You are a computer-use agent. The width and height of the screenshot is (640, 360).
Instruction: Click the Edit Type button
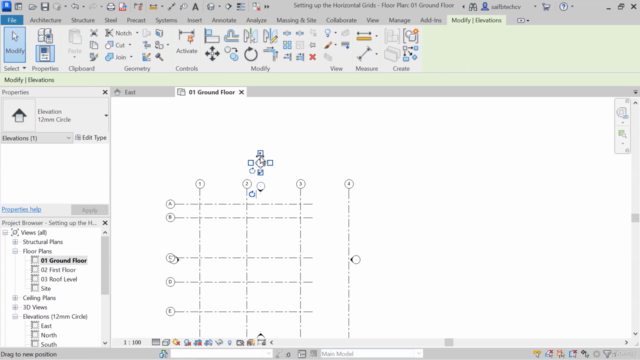coord(91,138)
